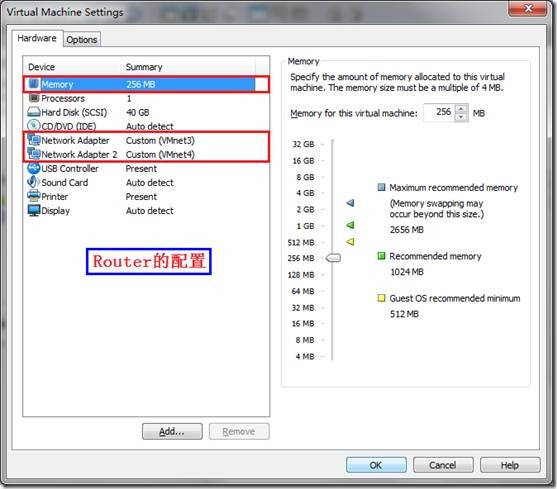Screen dimensions: 557x489
Task: Click the 40 GB hard disk summary
Action: (x=137, y=112)
